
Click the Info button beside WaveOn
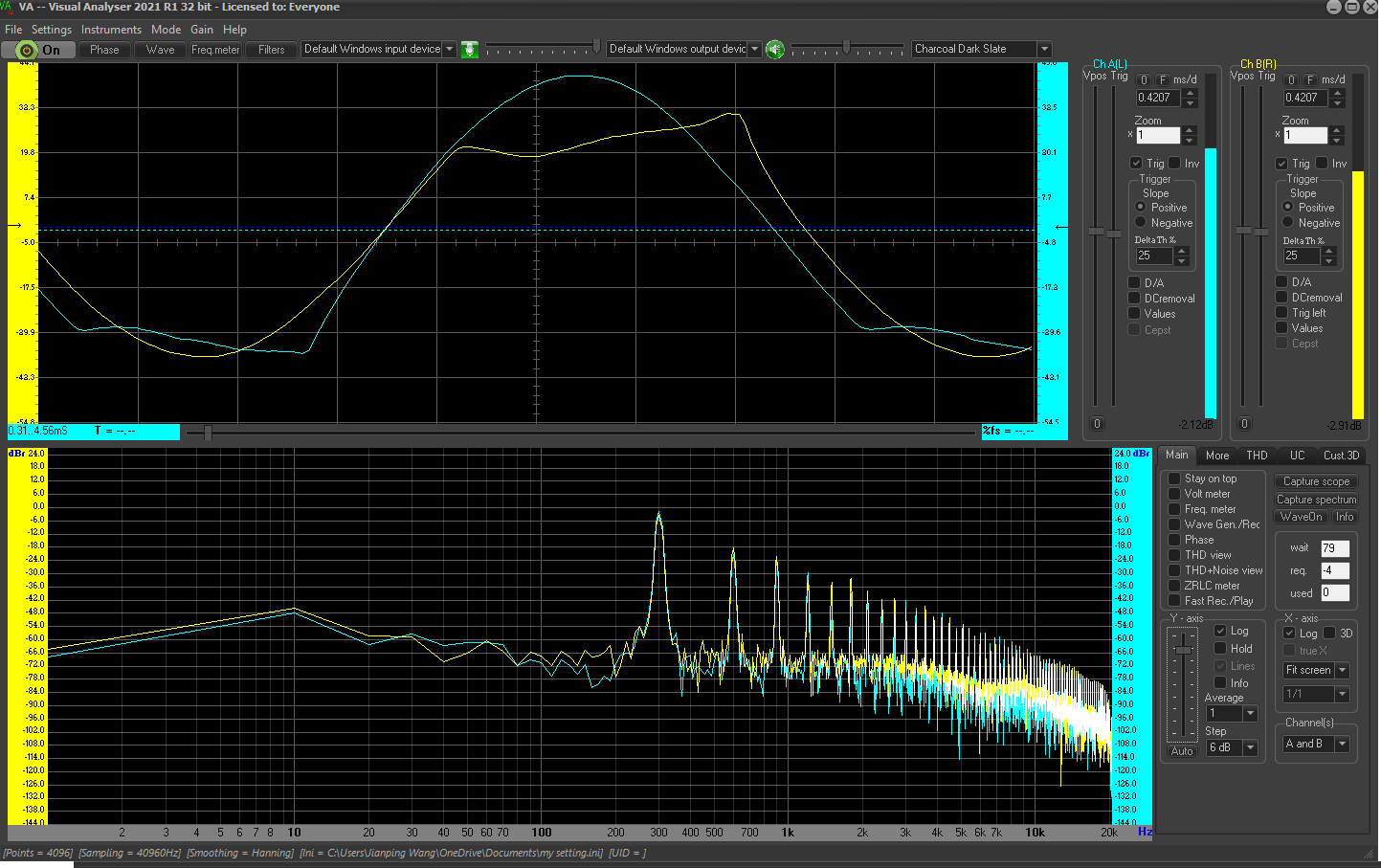1345,517
